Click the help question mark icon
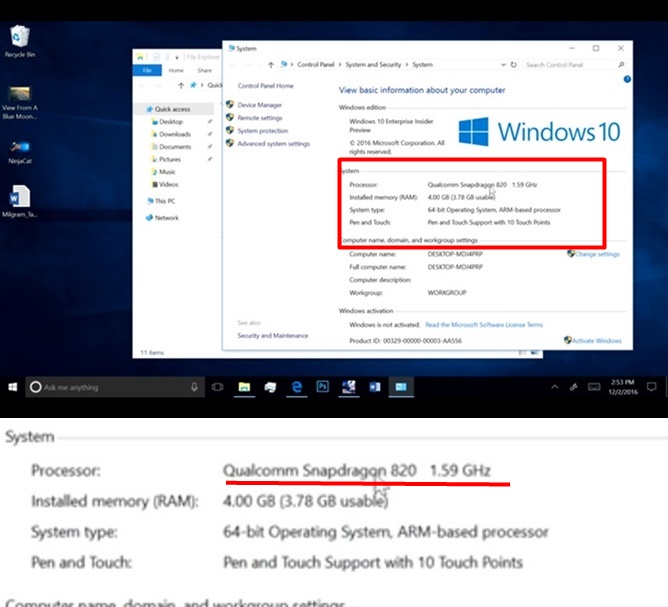 627,79
